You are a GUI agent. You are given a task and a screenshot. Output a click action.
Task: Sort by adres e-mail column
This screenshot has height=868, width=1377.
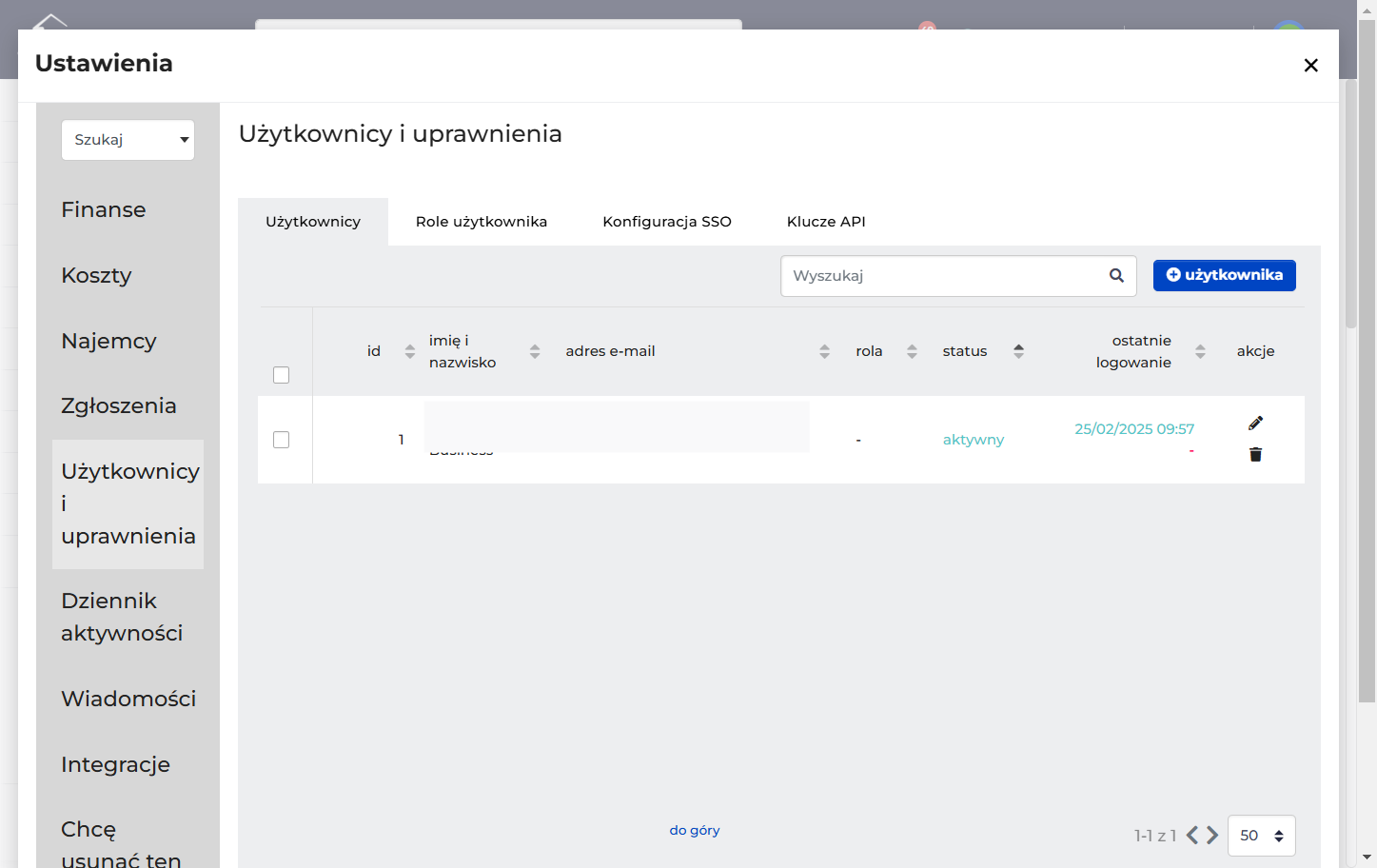click(x=824, y=351)
